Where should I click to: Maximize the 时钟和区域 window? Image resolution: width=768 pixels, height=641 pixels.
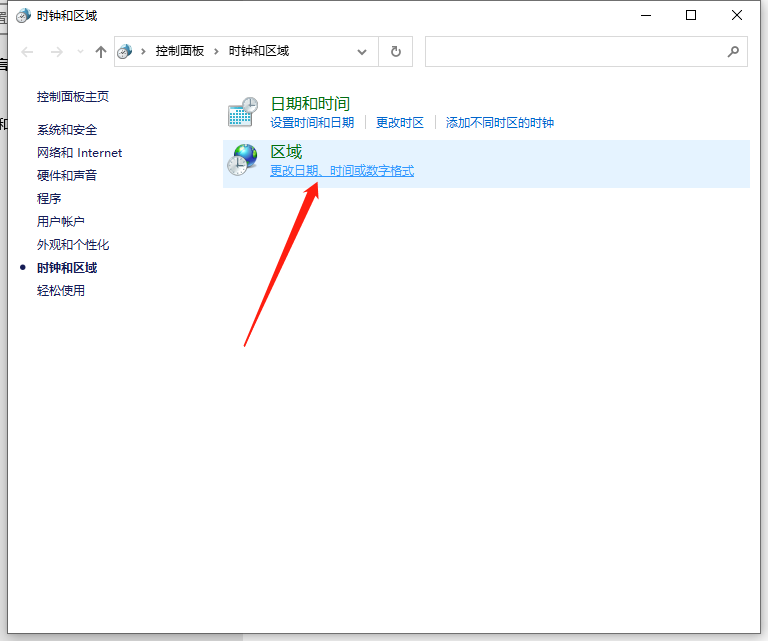[691, 16]
